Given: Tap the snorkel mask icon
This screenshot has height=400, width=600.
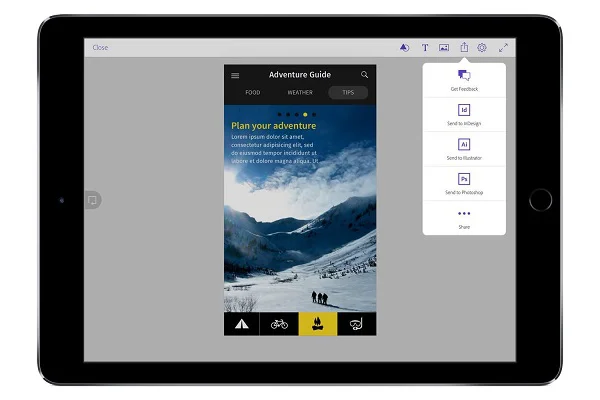Looking at the screenshot, I should 357,324.
